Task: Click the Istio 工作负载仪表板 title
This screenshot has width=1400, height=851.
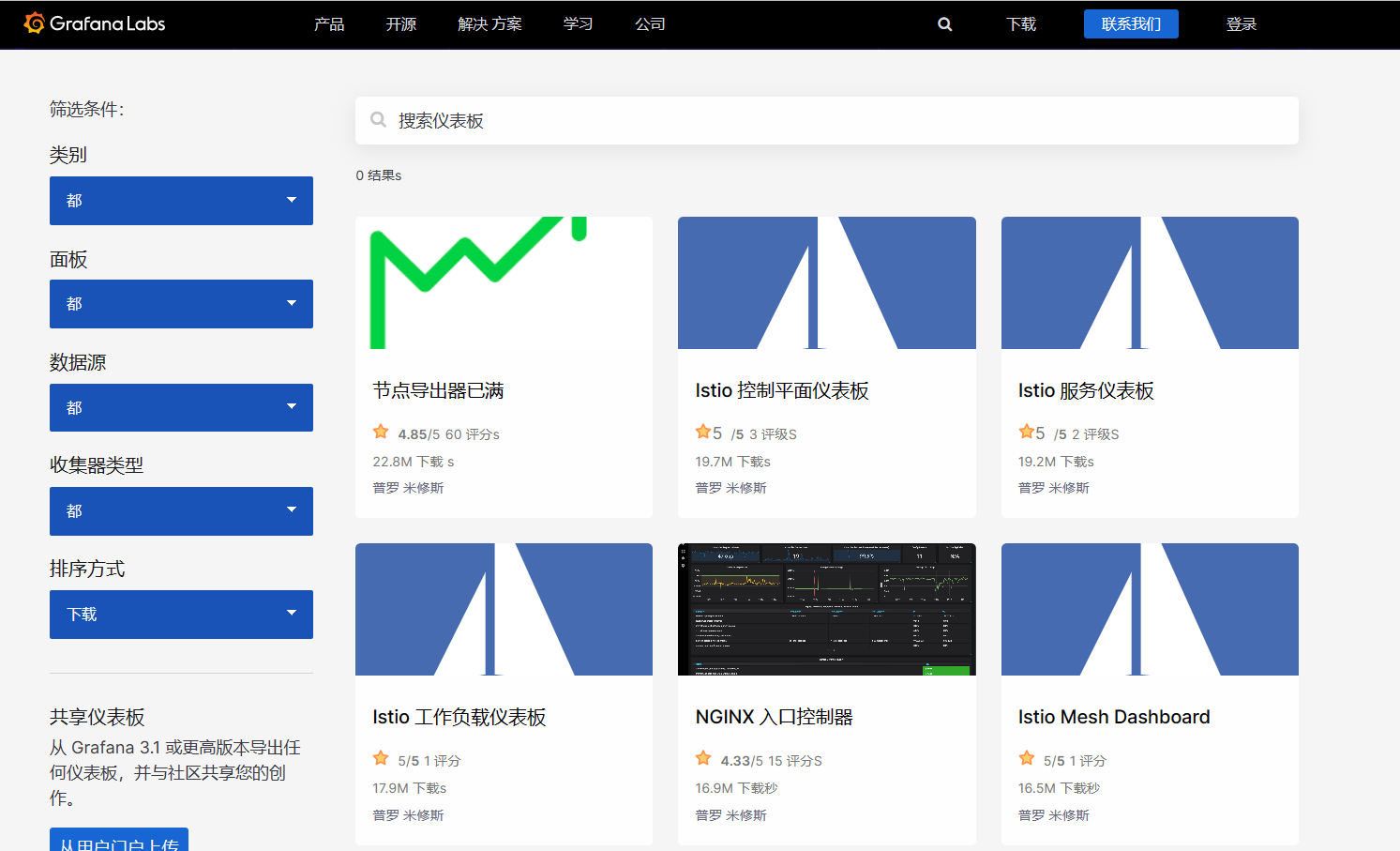Action: coord(459,717)
